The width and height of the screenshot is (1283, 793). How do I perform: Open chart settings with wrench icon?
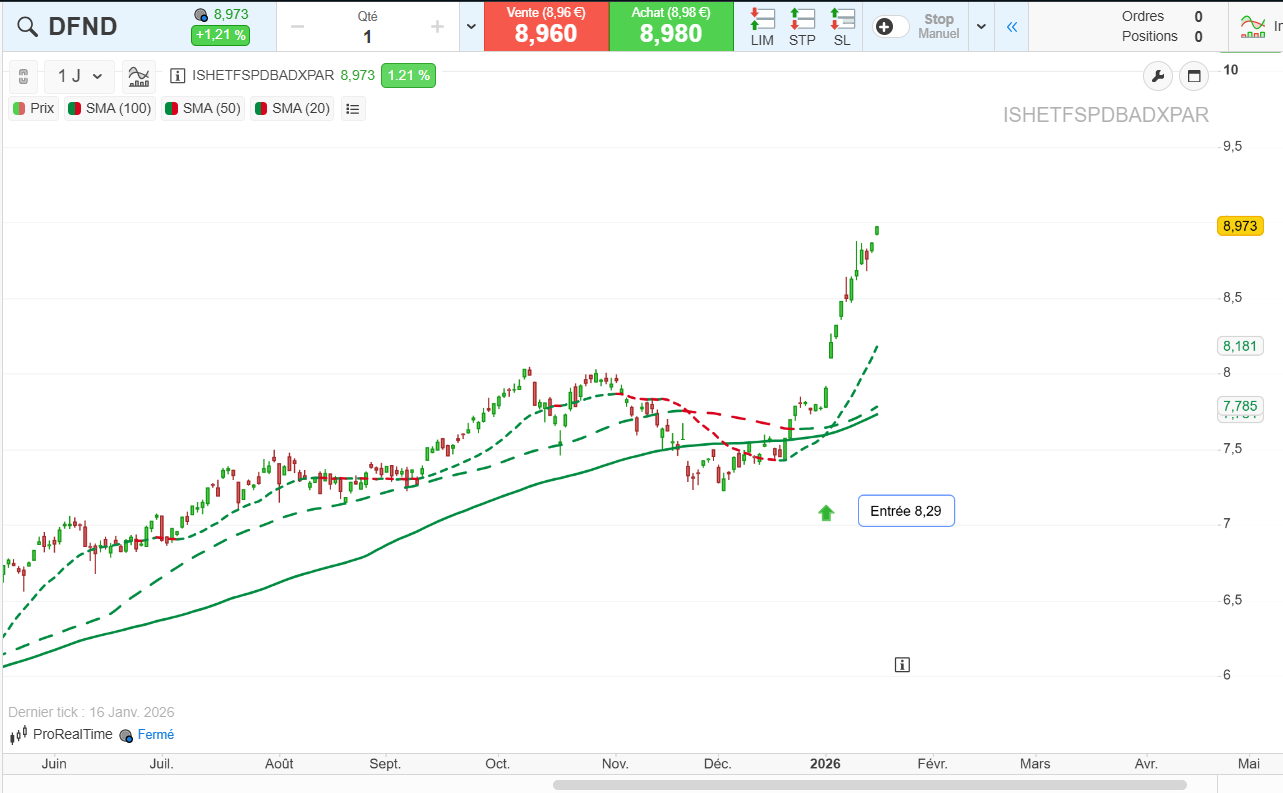[1157, 76]
